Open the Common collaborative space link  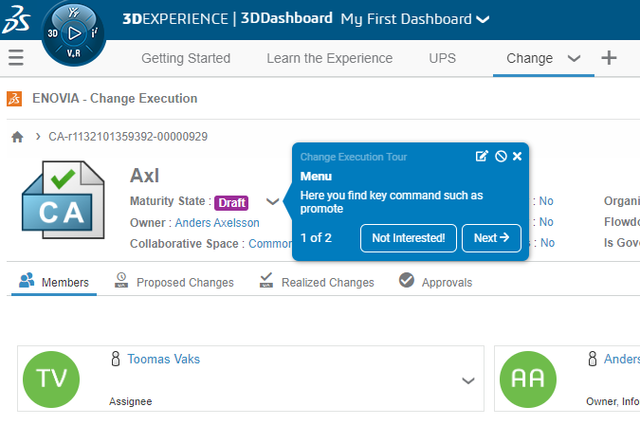coord(270,244)
